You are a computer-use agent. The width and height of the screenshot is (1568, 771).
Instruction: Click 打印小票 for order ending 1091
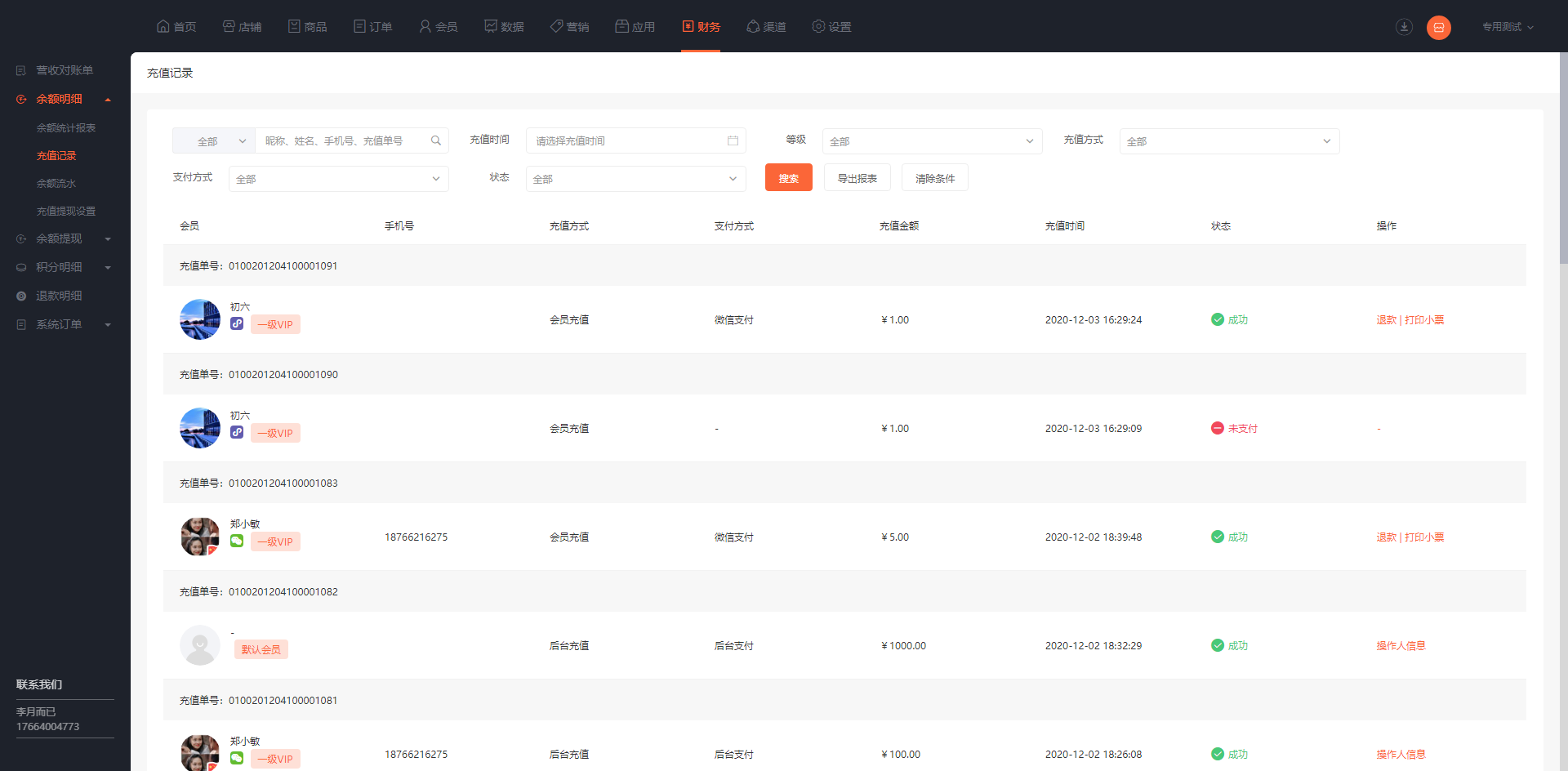[x=1424, y=320]
